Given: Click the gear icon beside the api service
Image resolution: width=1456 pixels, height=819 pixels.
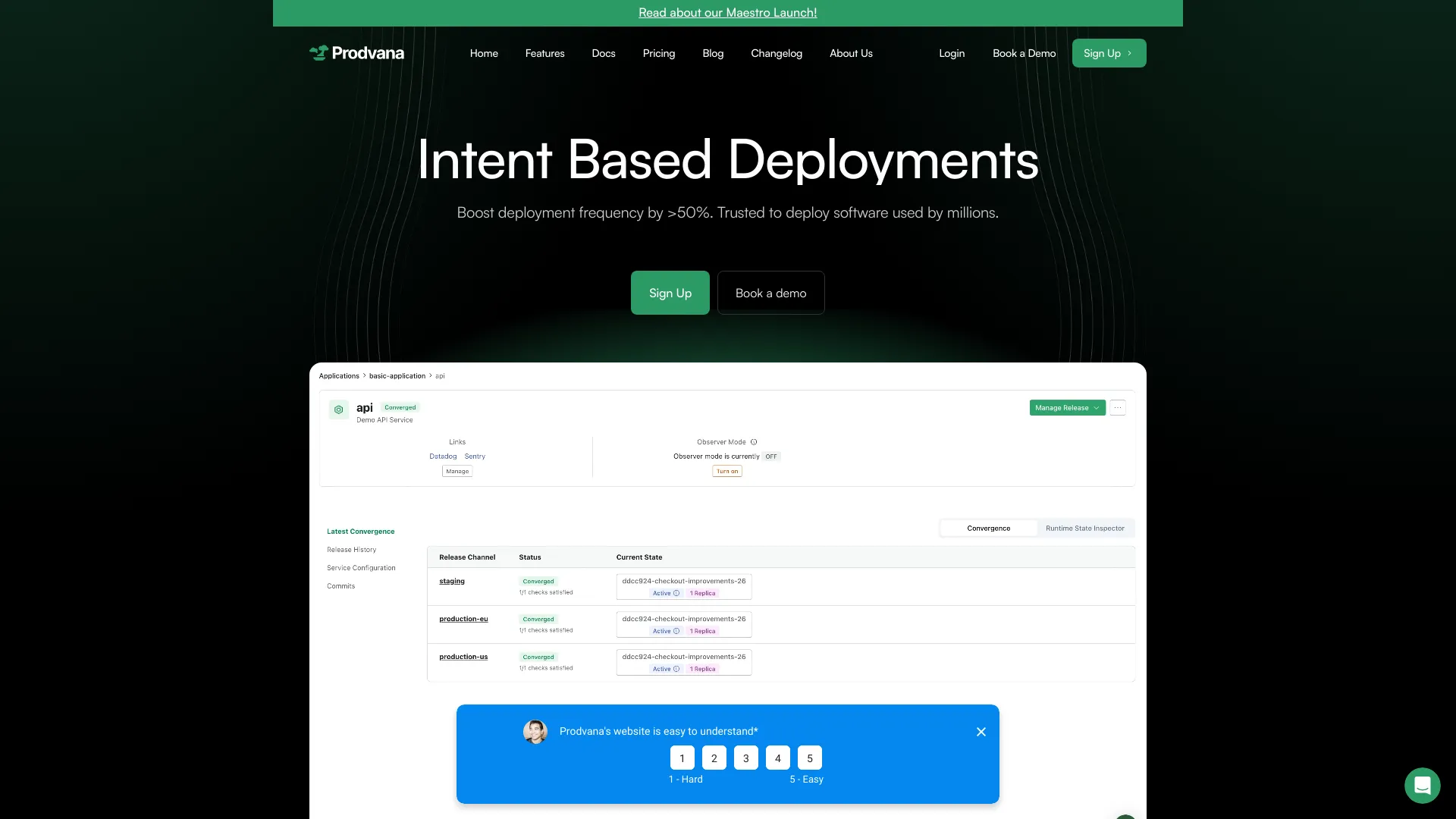Looking at the screenshot, I should pos(338,409).
